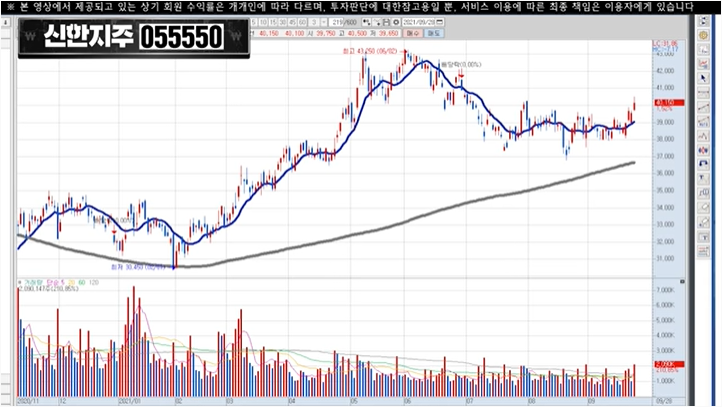
Task: Click the small square at volume panel corner
Action: tap(682, 281)
